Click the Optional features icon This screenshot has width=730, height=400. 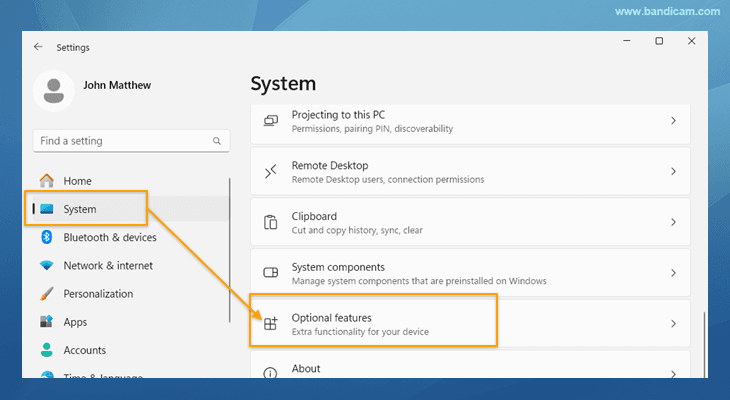tap(270, 323)
